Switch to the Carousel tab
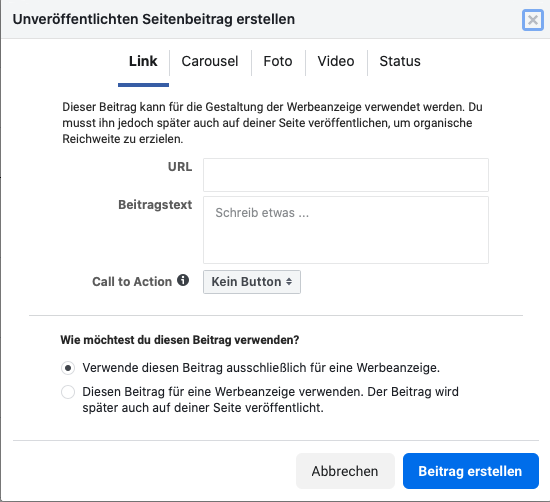Screen dimensions: 550x502 [x=210, y=61]
